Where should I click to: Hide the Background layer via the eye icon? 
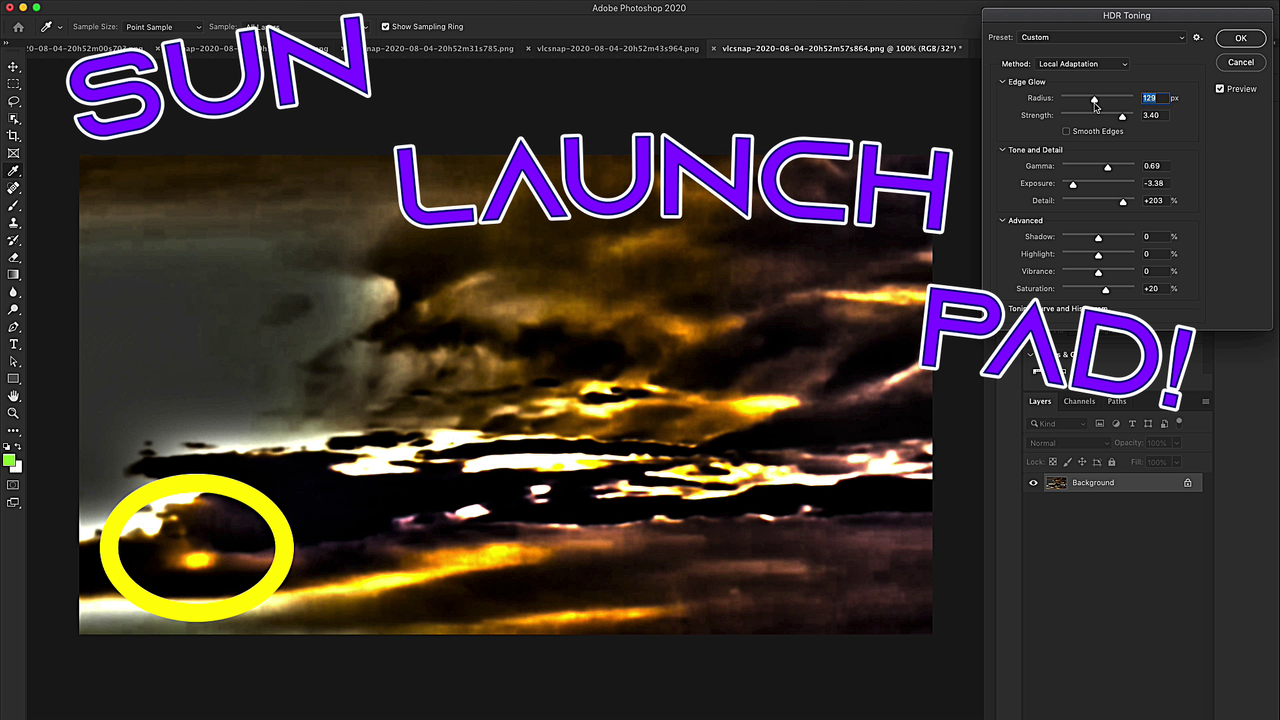click(x=1034, y=483)
